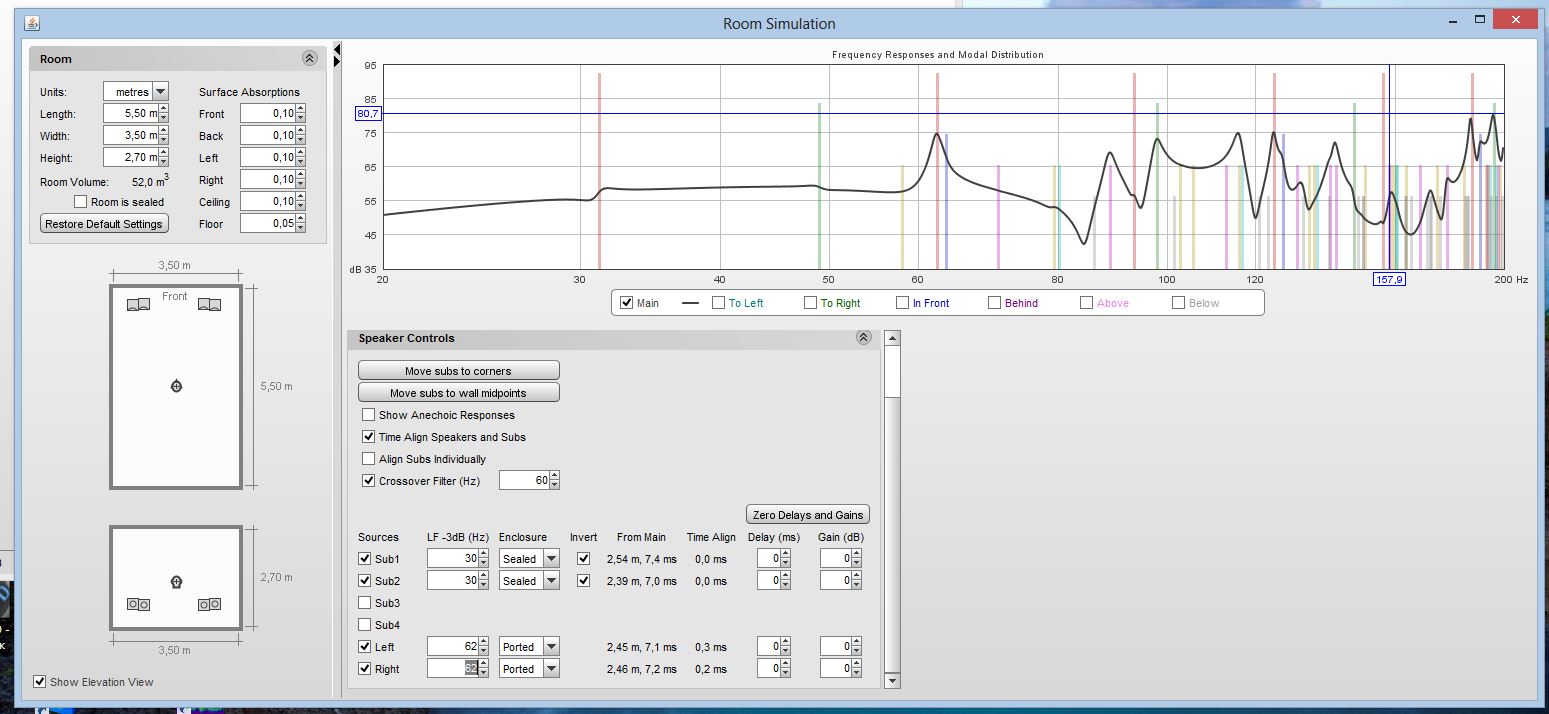Viewport: 1549px width, 714px height.
Task: Select the left speaker icon in the top-down room plan
Action: pyautogui.click(x=139, y=305)
